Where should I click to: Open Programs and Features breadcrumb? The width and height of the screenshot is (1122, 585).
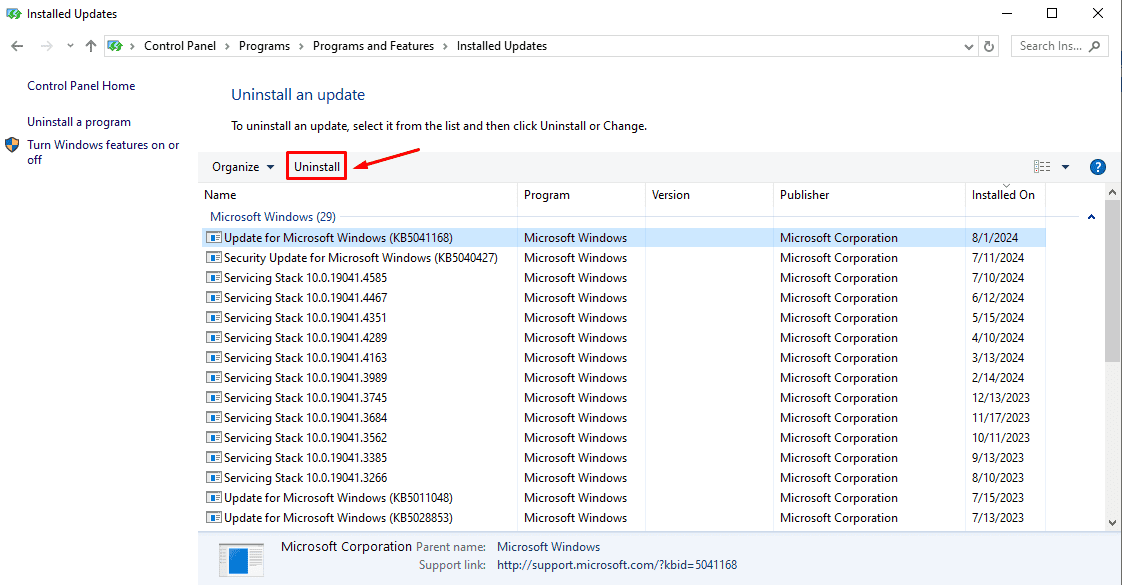[373, 46]
